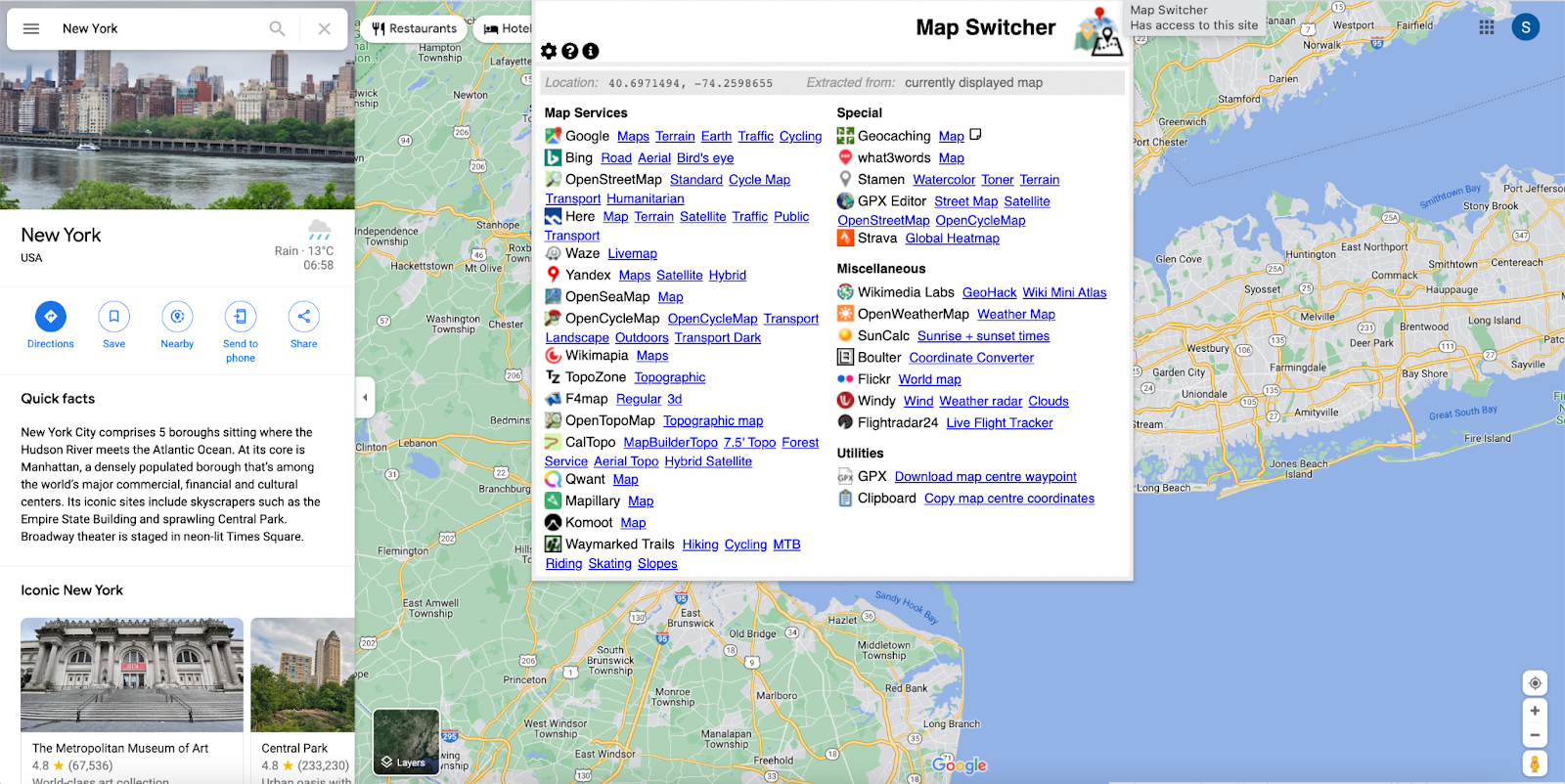Download map centre waypoint GPX
Screen dimensions: 1565x784
986,477
